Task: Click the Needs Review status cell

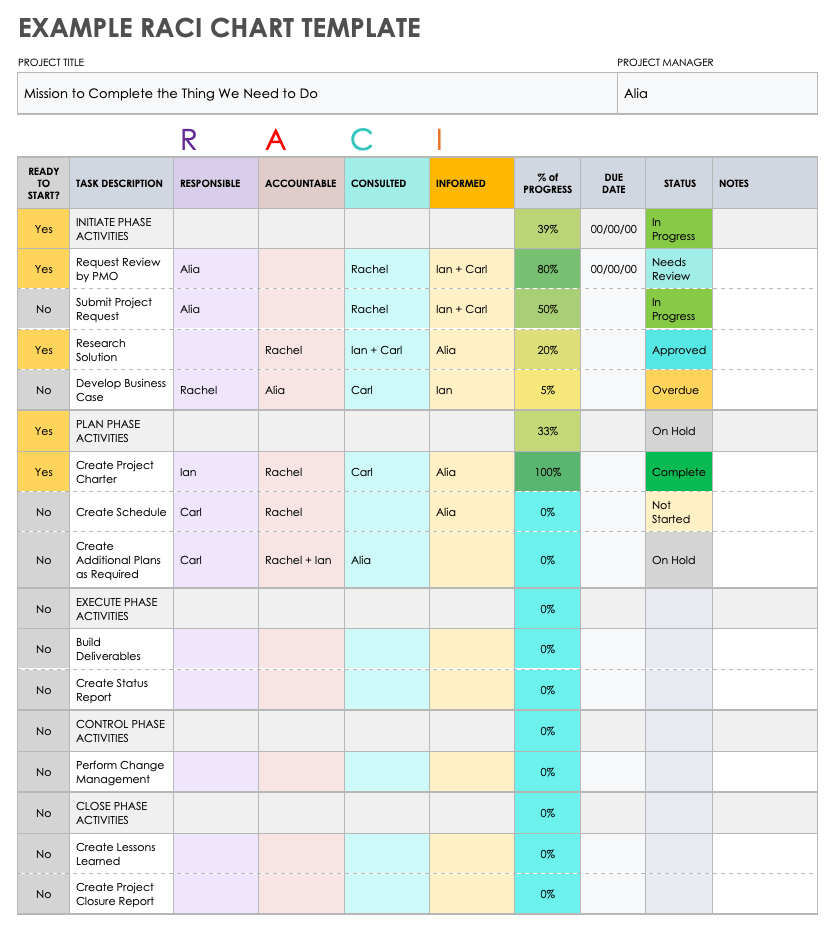Action: 679,269
